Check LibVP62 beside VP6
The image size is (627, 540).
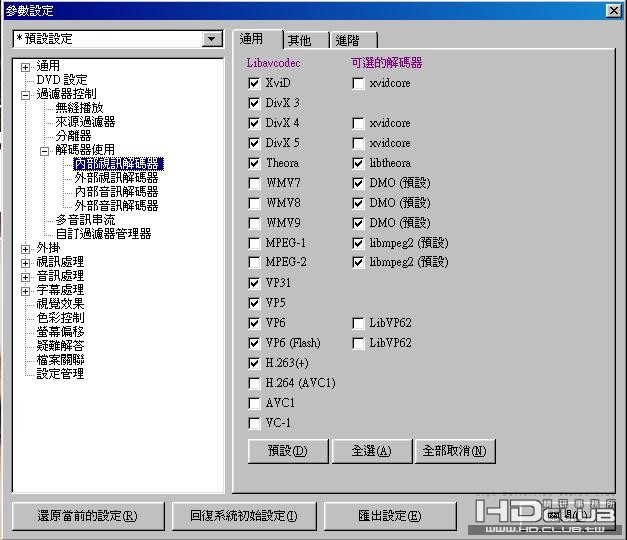[x=358, y=323]
